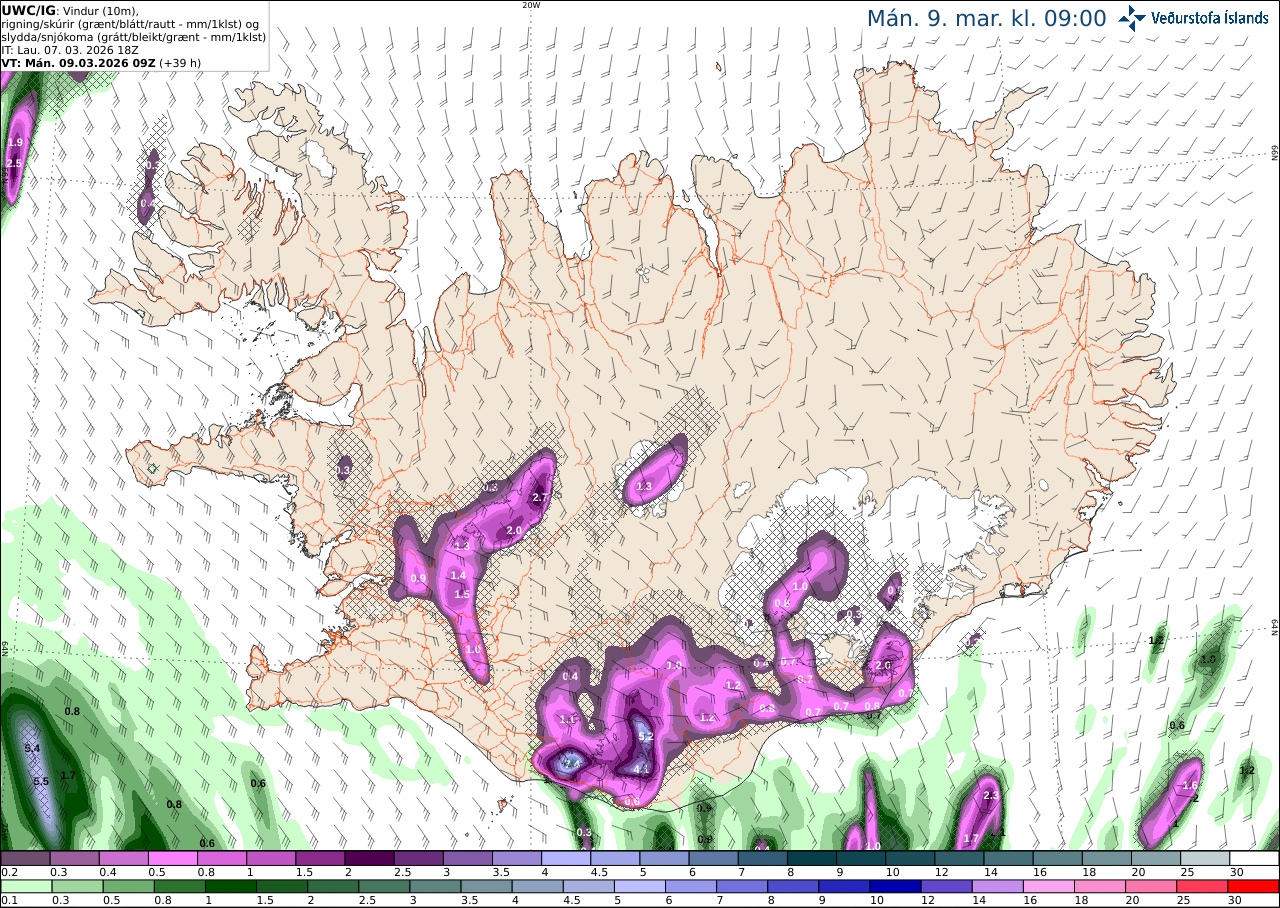Click the 1.9 value in the top-left corner
1280x908 pixels.
(14, 143)
